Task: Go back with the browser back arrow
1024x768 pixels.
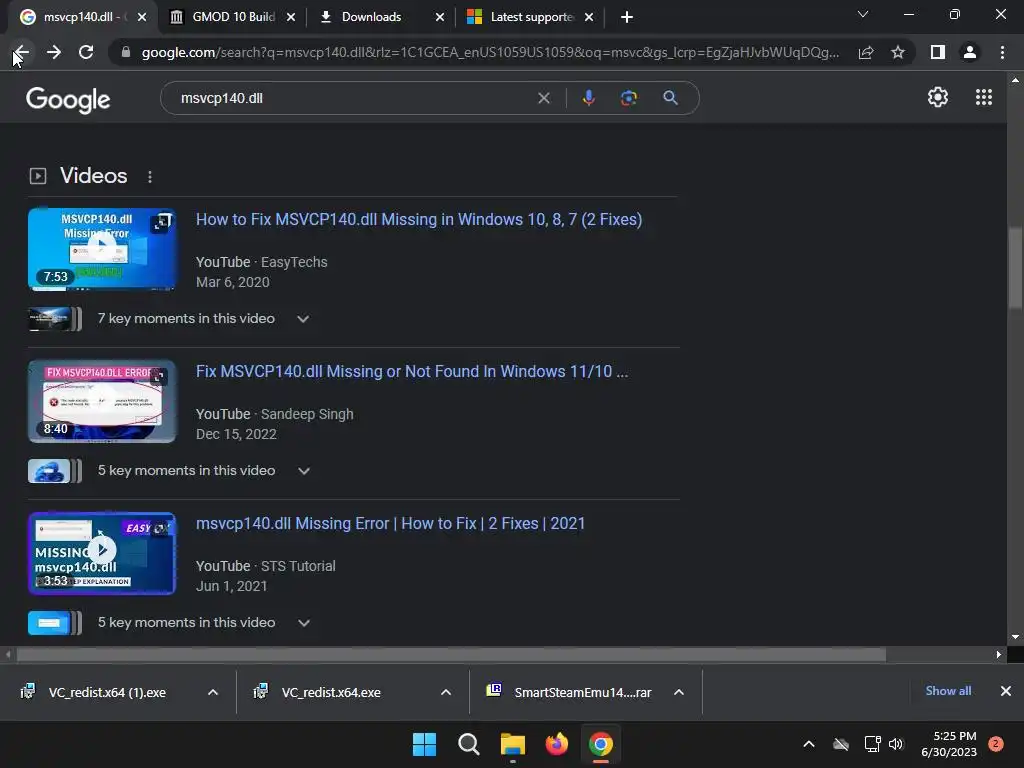Action: (21, 52)
